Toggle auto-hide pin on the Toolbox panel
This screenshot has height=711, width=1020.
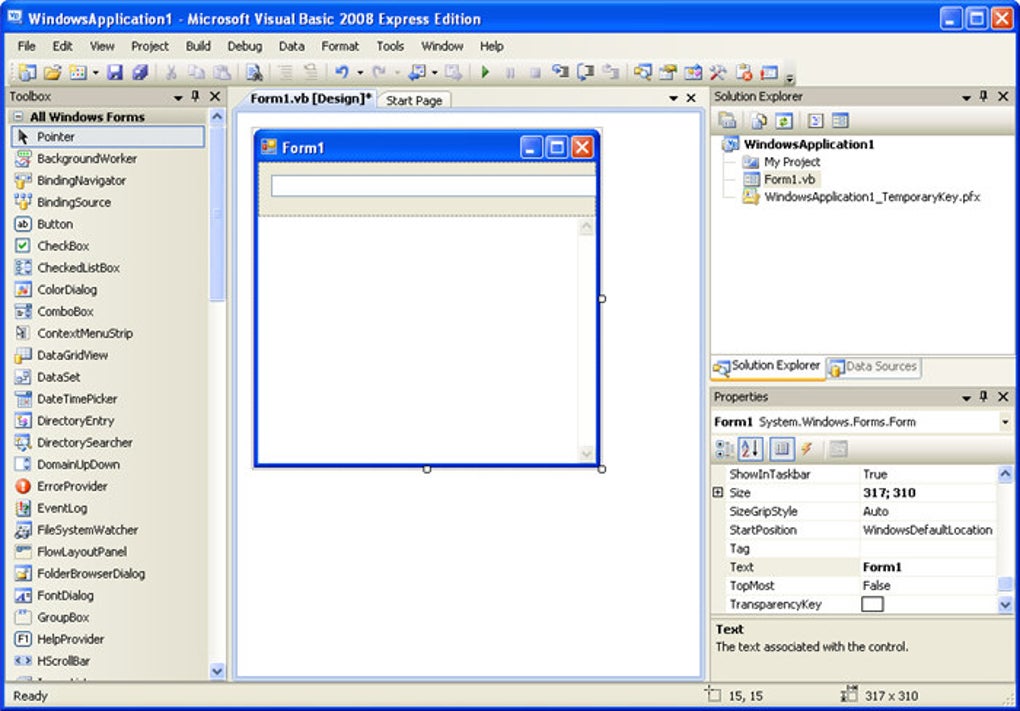tap(196, 96)
